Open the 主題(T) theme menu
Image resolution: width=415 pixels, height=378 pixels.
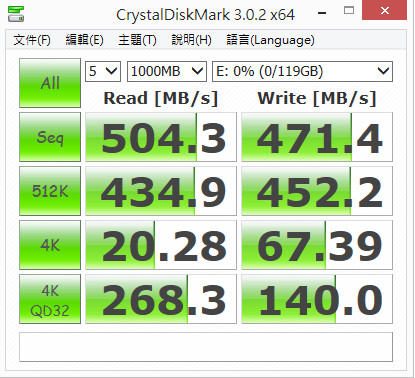(137, 40)
